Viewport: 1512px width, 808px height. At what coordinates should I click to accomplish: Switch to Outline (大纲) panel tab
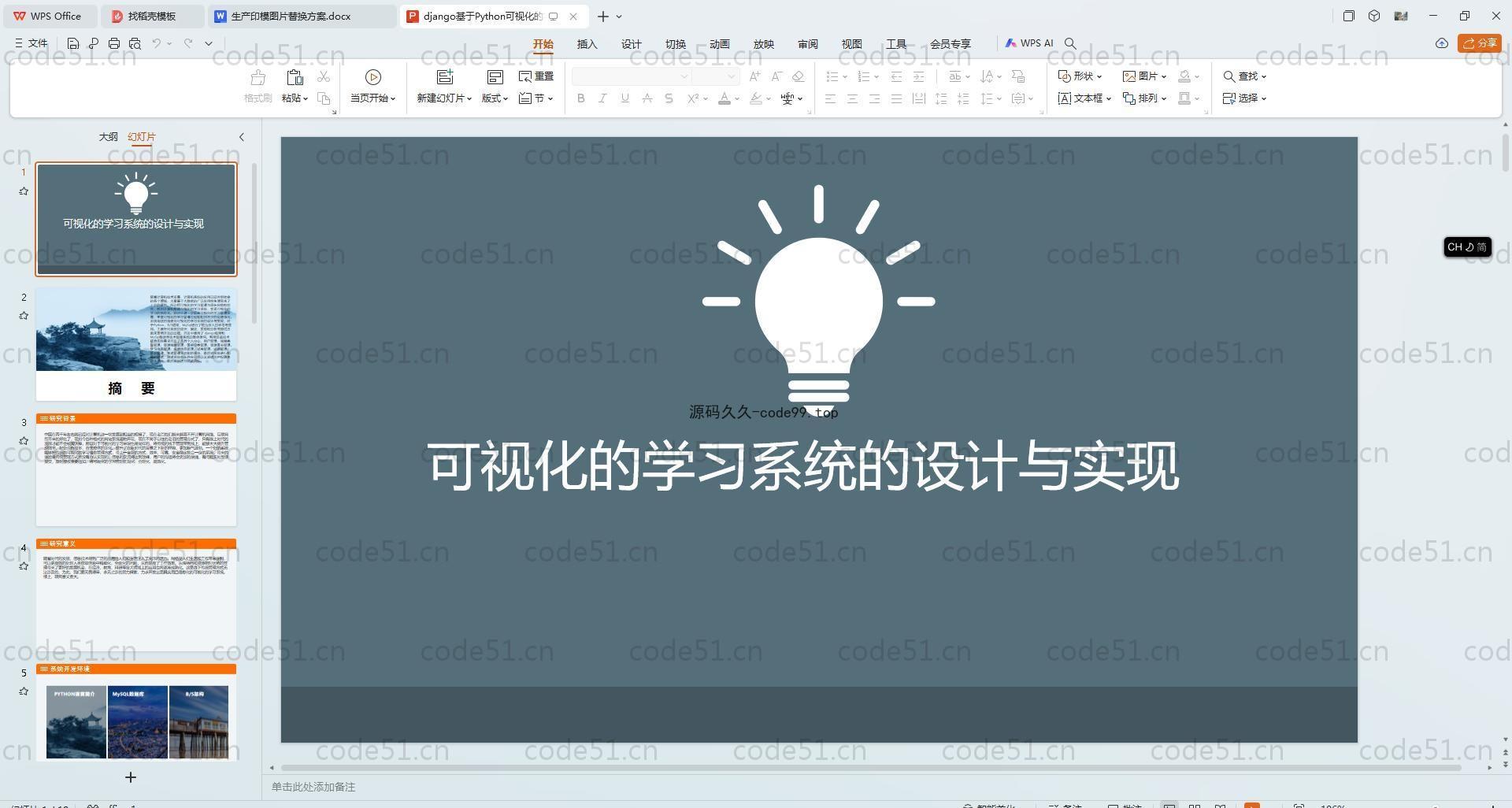pos(108,137)
